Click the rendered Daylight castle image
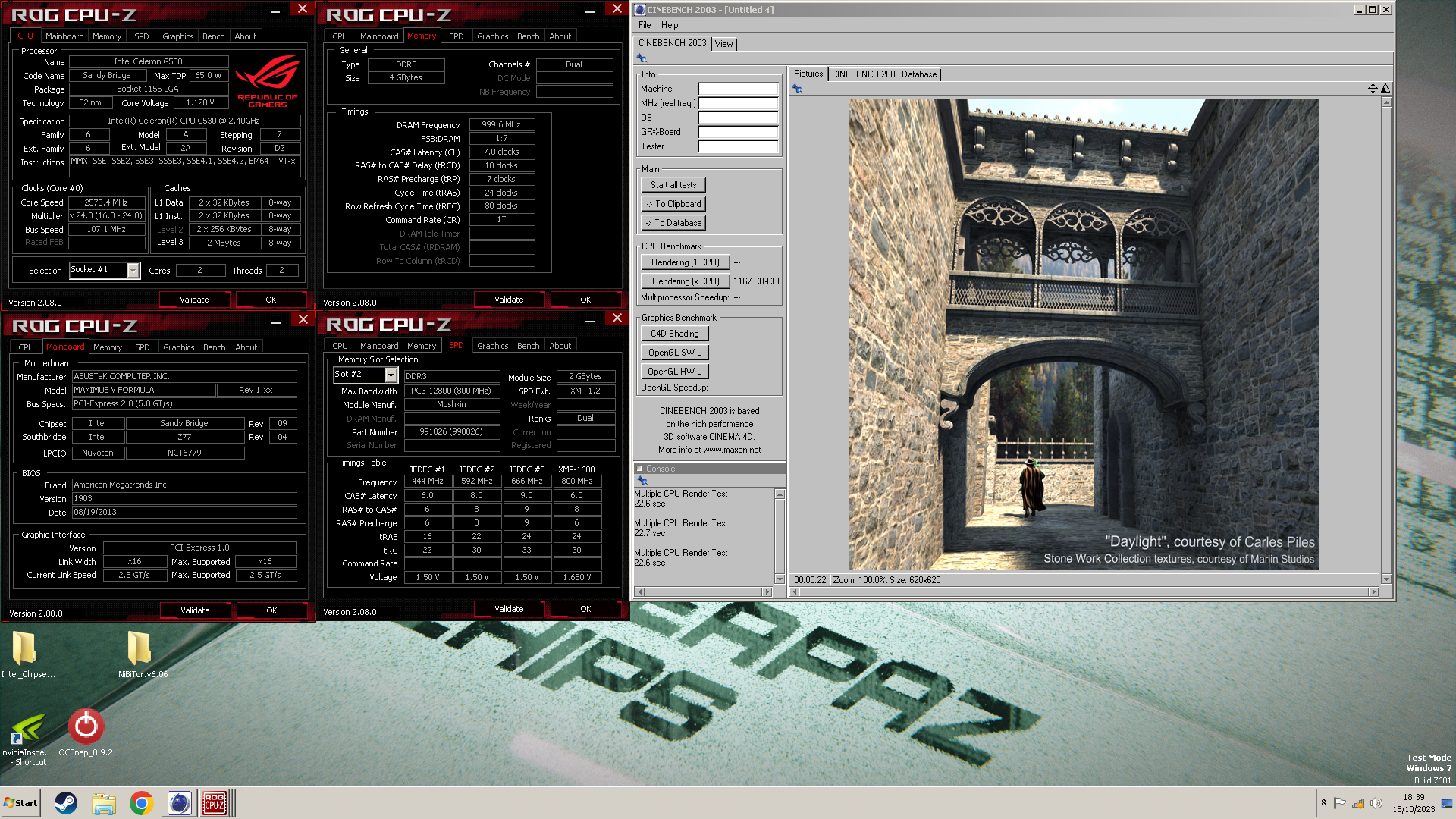 point(1083,334)
